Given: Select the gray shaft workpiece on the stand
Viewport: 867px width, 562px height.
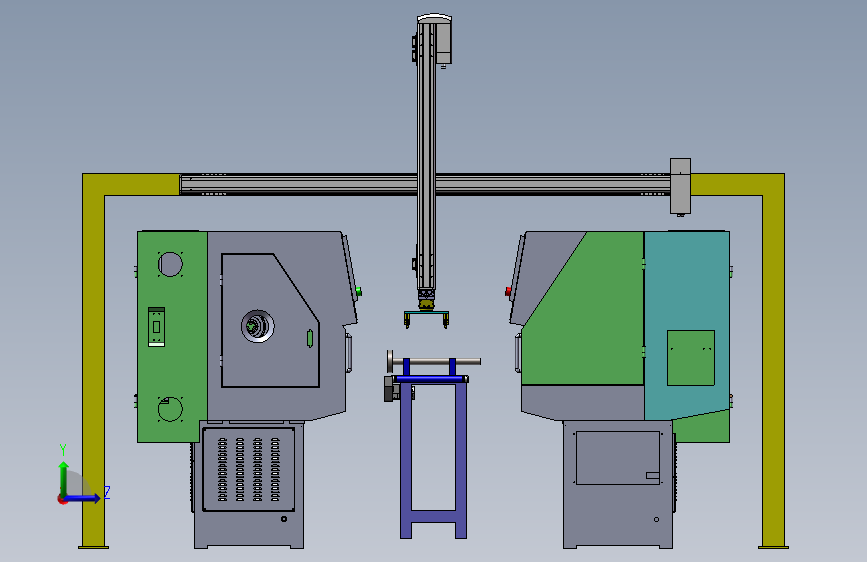Looking at the screenshot, I should (434, 361).
